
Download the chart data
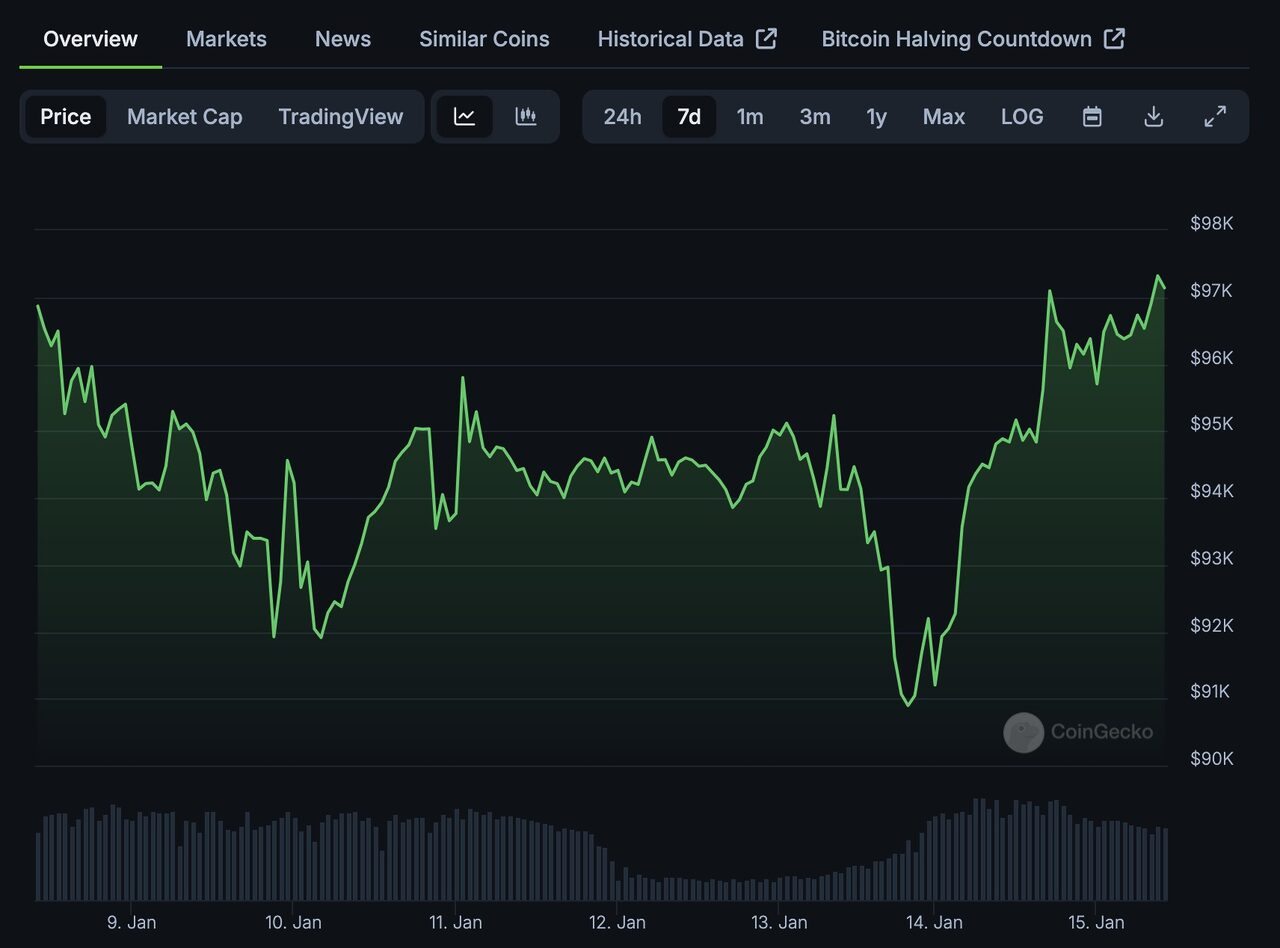tap(1153, 117)
